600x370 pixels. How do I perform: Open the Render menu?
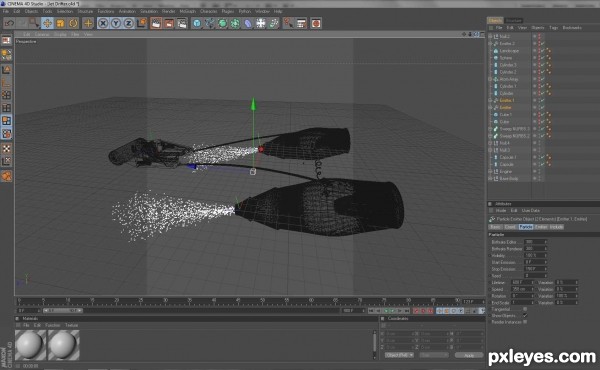[168, 11]
